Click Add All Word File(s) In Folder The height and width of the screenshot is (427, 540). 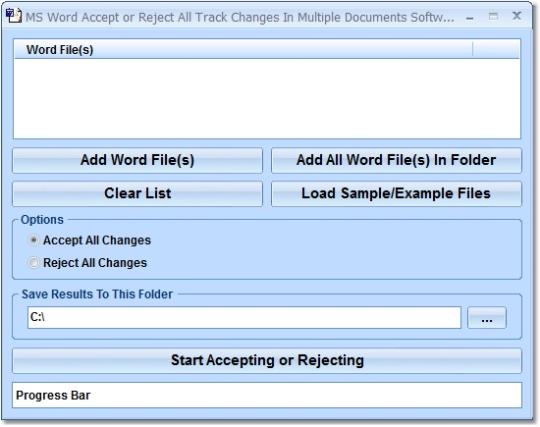tap(396, 160)
